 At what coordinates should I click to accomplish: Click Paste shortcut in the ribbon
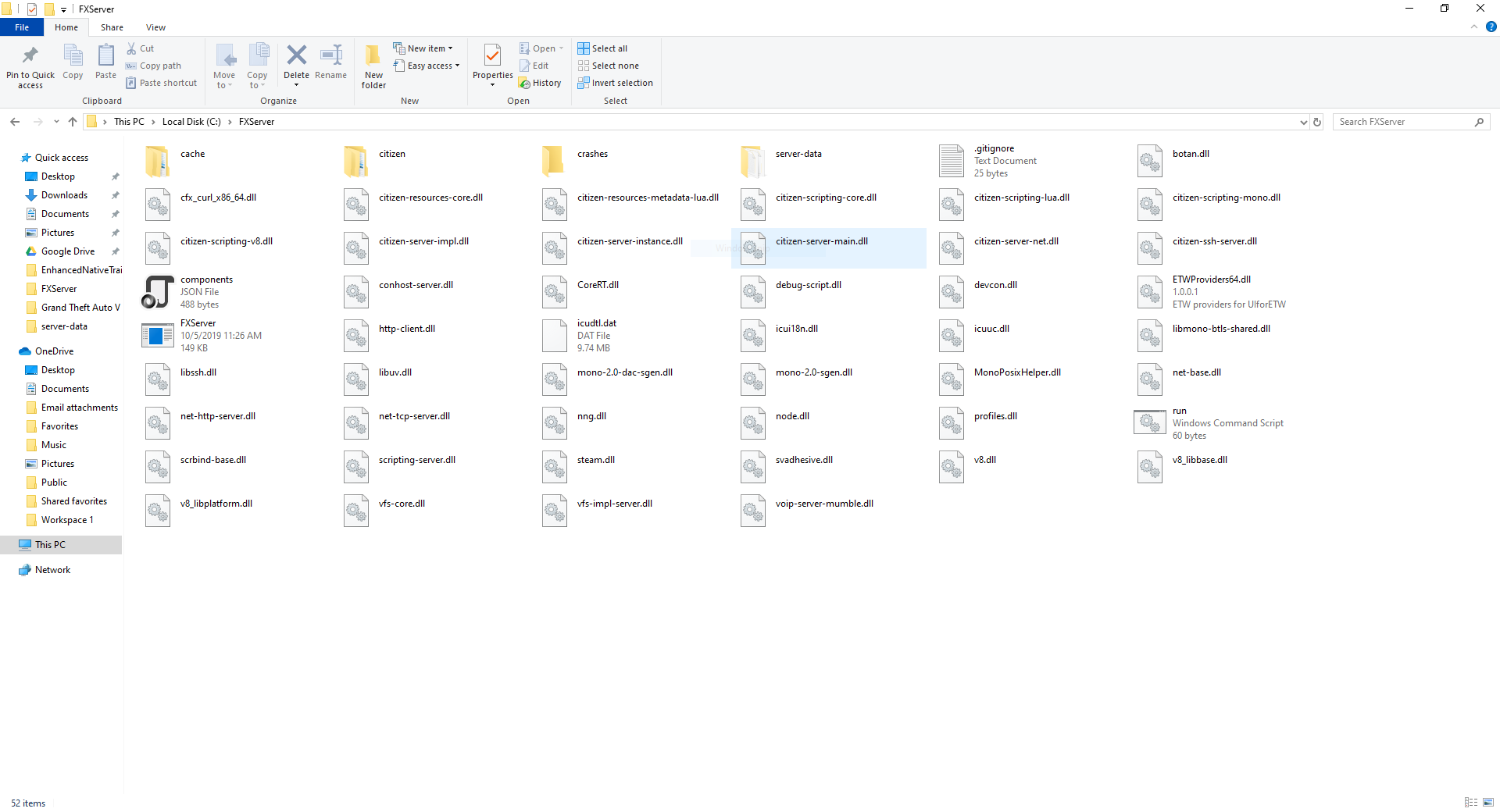click(162, 83)
